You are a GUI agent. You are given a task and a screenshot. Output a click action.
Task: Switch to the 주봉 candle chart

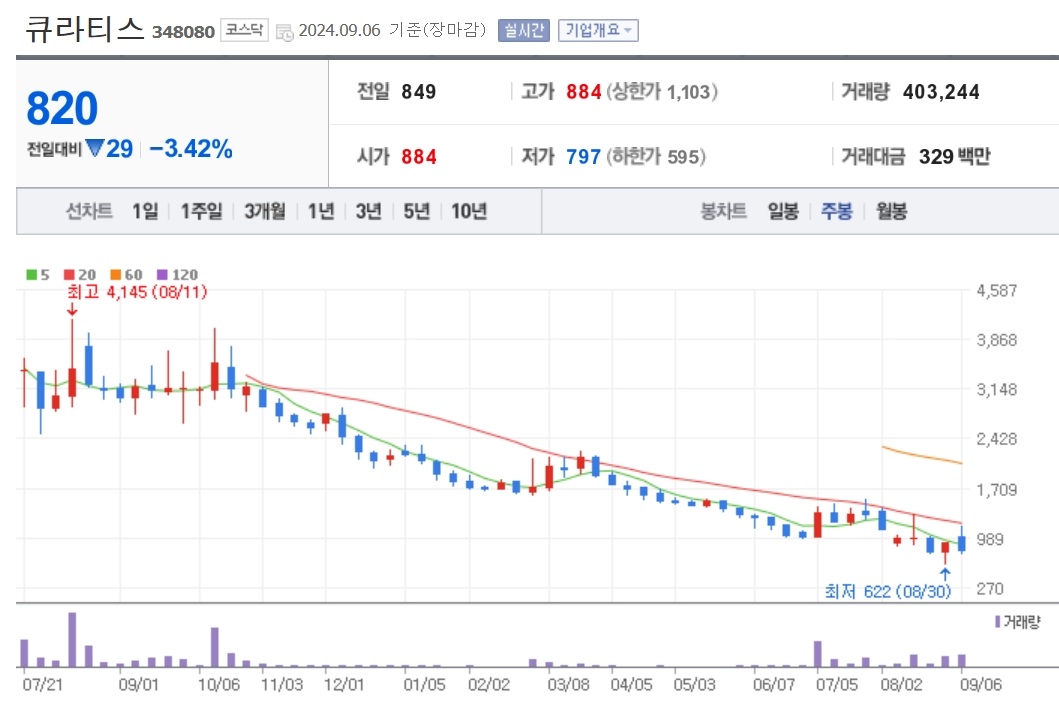tap(837, 211)
